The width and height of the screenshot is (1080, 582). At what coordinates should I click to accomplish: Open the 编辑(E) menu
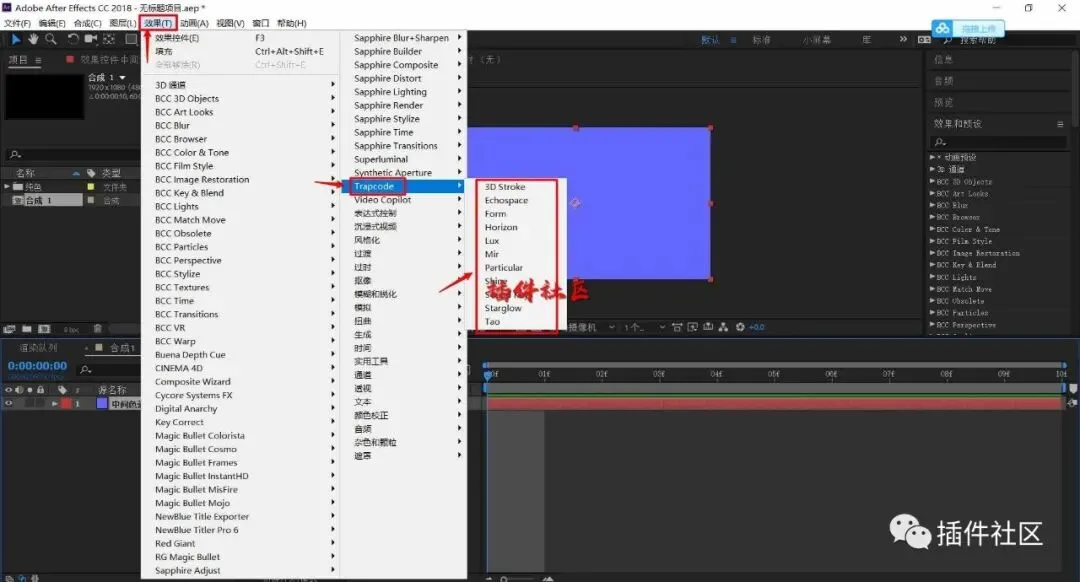click(x=52, y=23)
